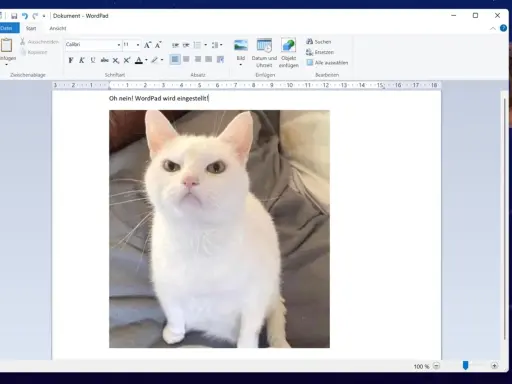Toggle italic formatting

(x=82, y=60)
